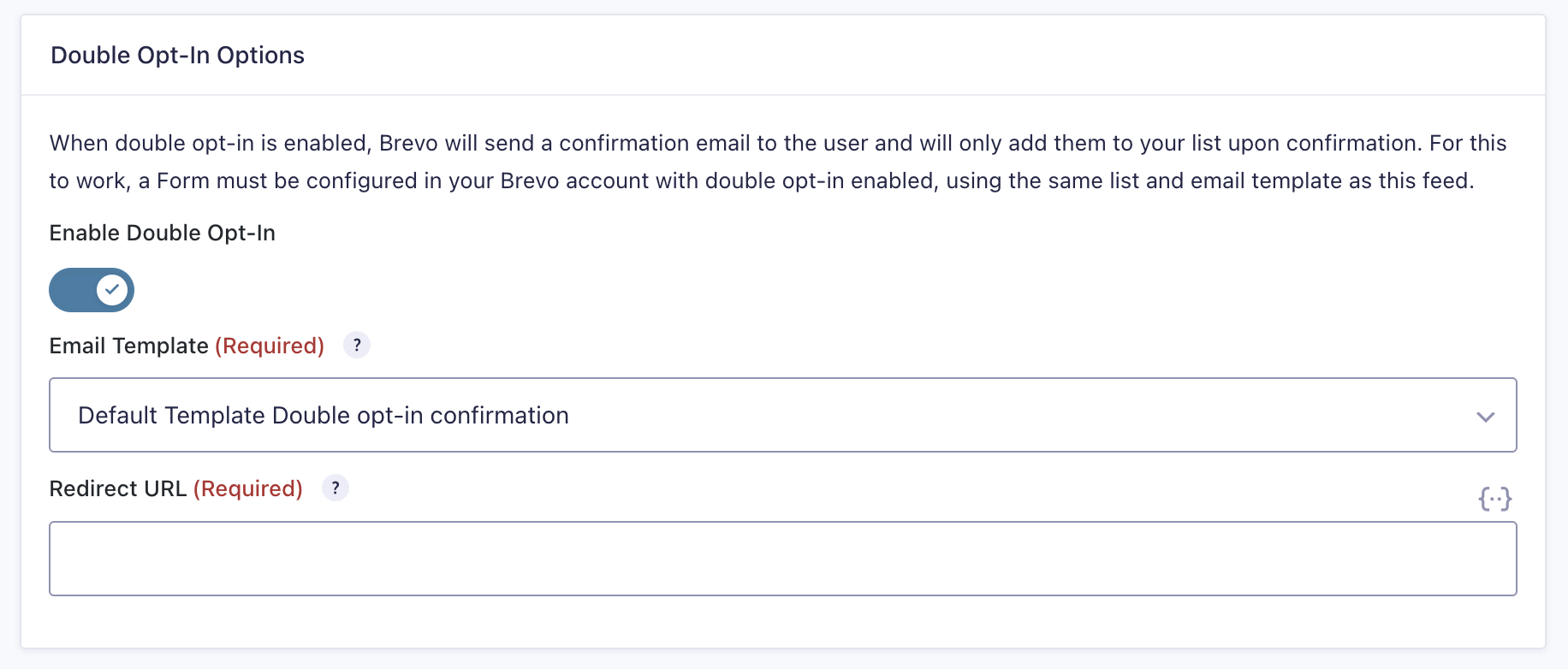Click the red Required text beside Redirect URL

248,488
